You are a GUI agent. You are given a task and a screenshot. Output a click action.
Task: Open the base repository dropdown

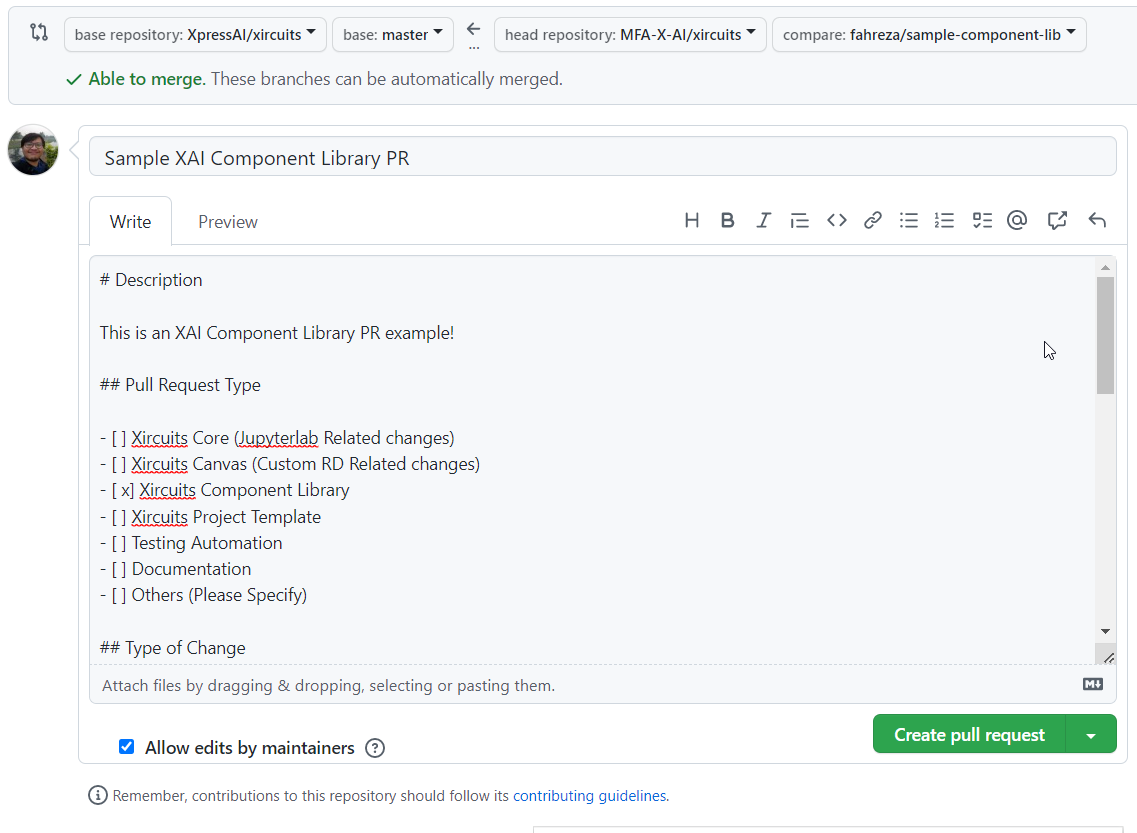click(x=195, y=35)
